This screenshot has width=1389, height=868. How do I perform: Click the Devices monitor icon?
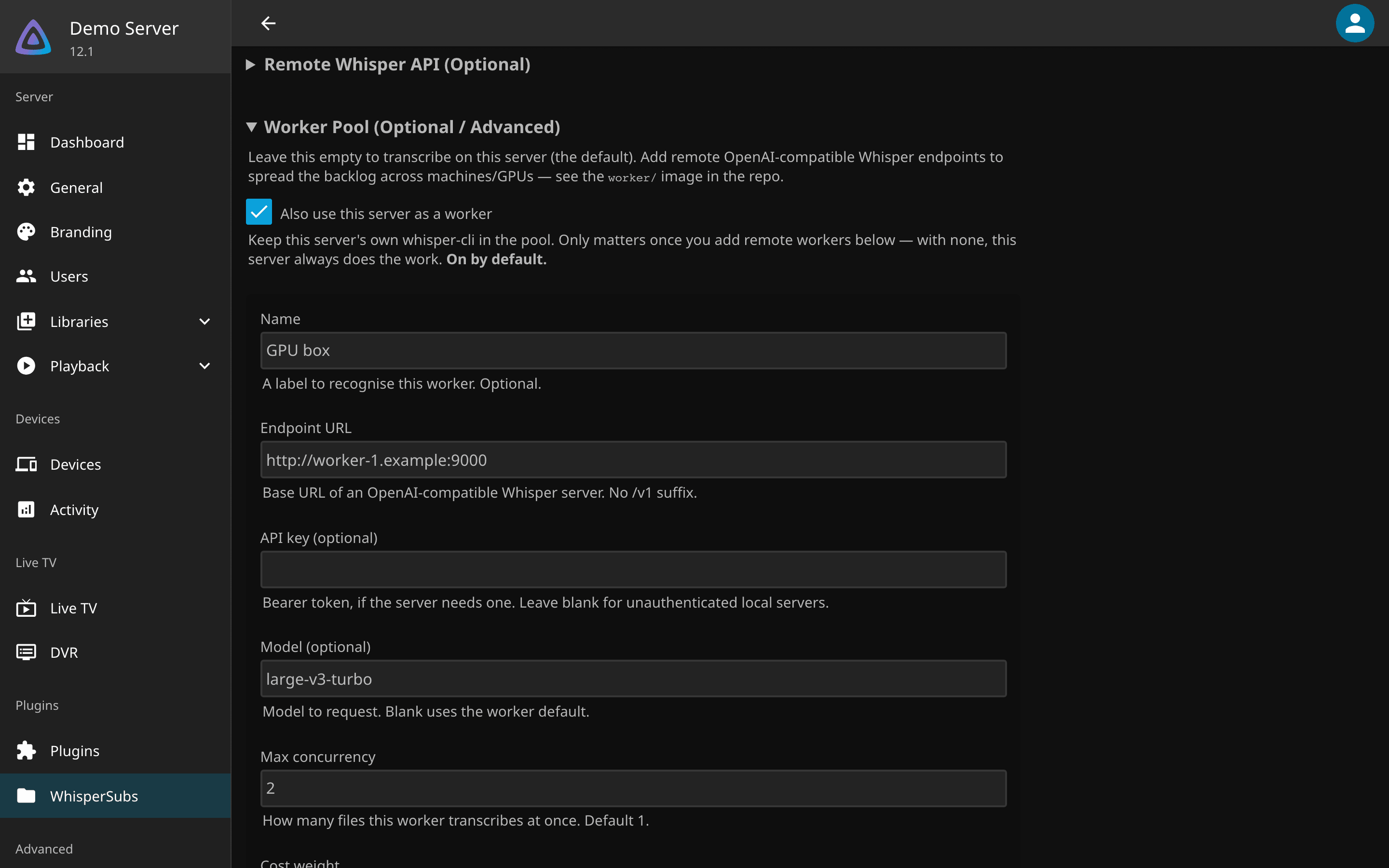pos(26,464)
